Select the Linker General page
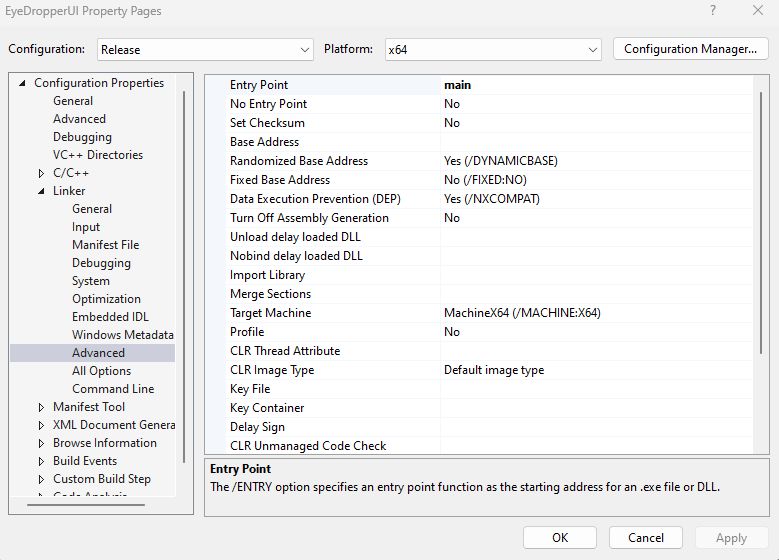 click(x=92, y=209)
